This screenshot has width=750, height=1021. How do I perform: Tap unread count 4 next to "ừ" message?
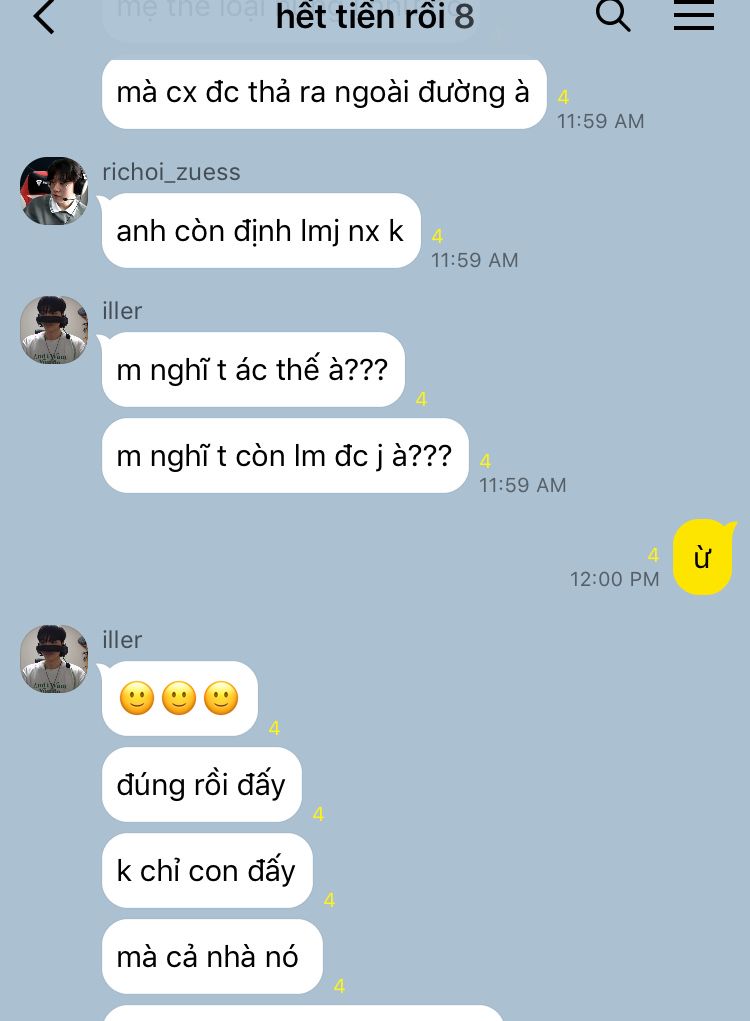(653, 555)
